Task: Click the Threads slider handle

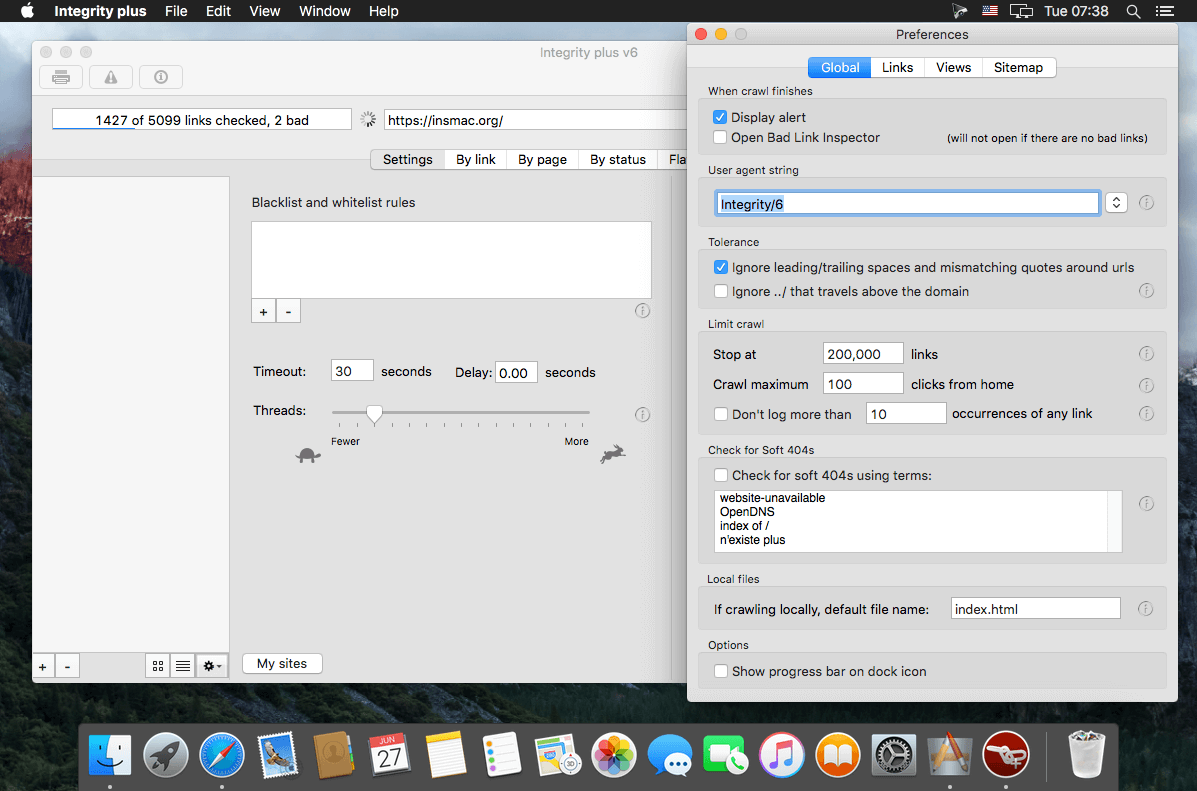Action: (374, 414)
